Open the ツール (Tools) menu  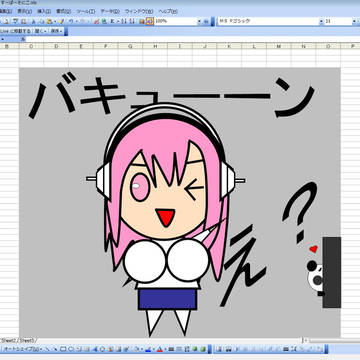tap(85, 11)
